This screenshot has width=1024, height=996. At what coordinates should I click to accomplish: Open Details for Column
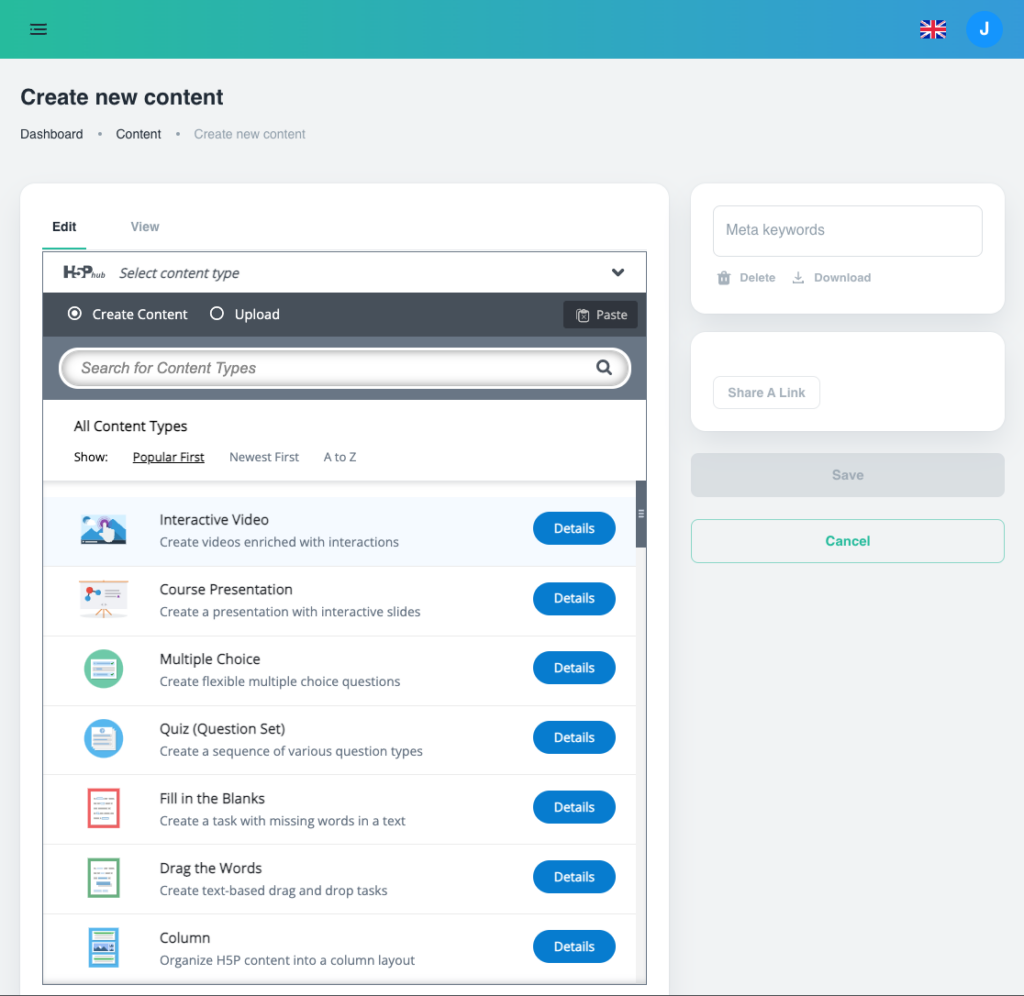(574, 946)
